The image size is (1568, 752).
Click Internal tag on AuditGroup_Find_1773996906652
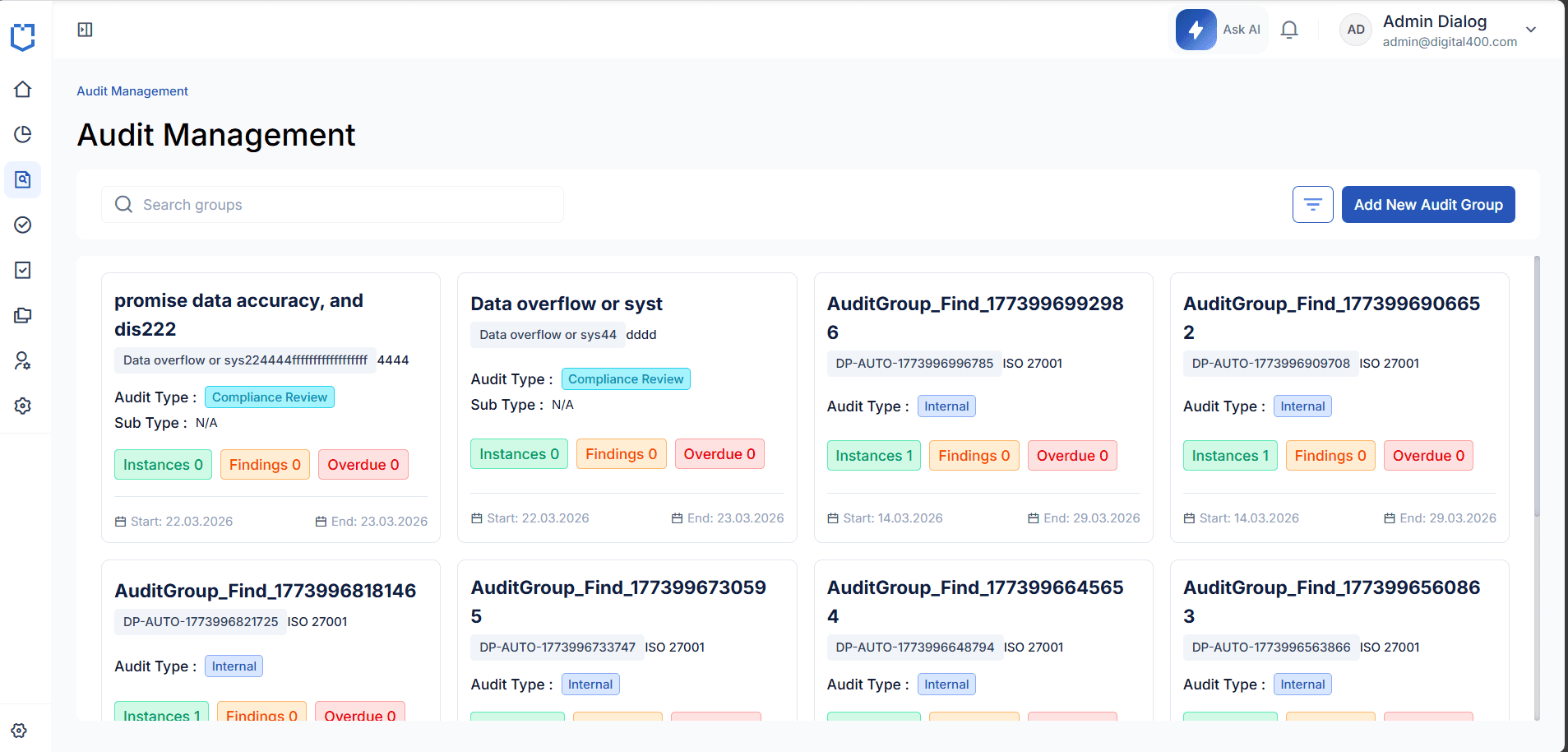pyautogui.click(x=1302, y=406)
